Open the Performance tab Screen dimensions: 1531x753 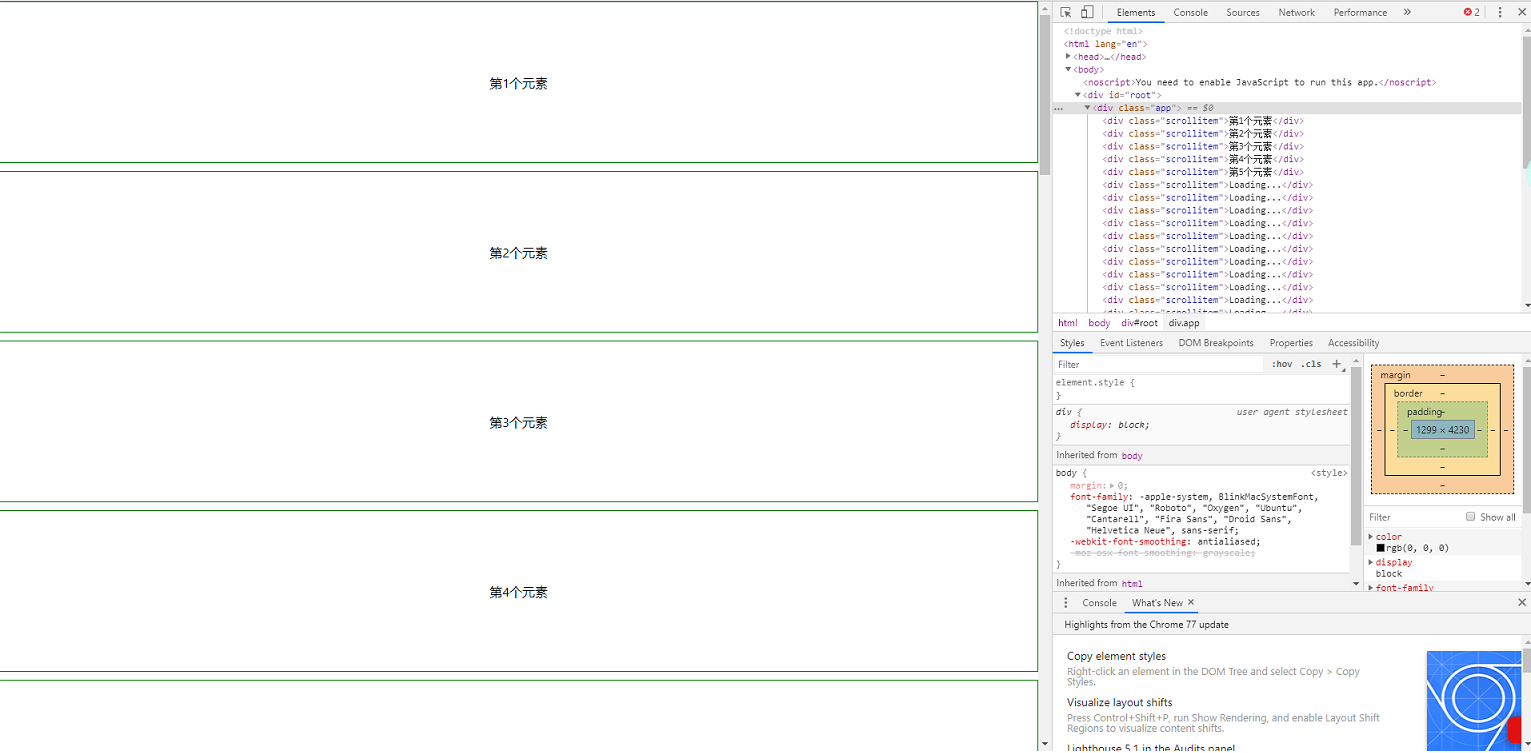[1360, 12]
